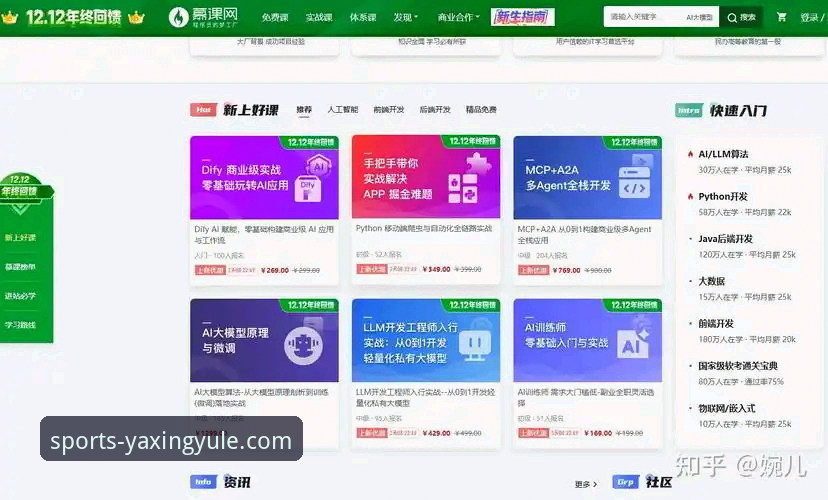The height and width of the screenshot is (500, 828).
Task: Click the ¥269.00 price on Dify card
Action: point(275,270)
